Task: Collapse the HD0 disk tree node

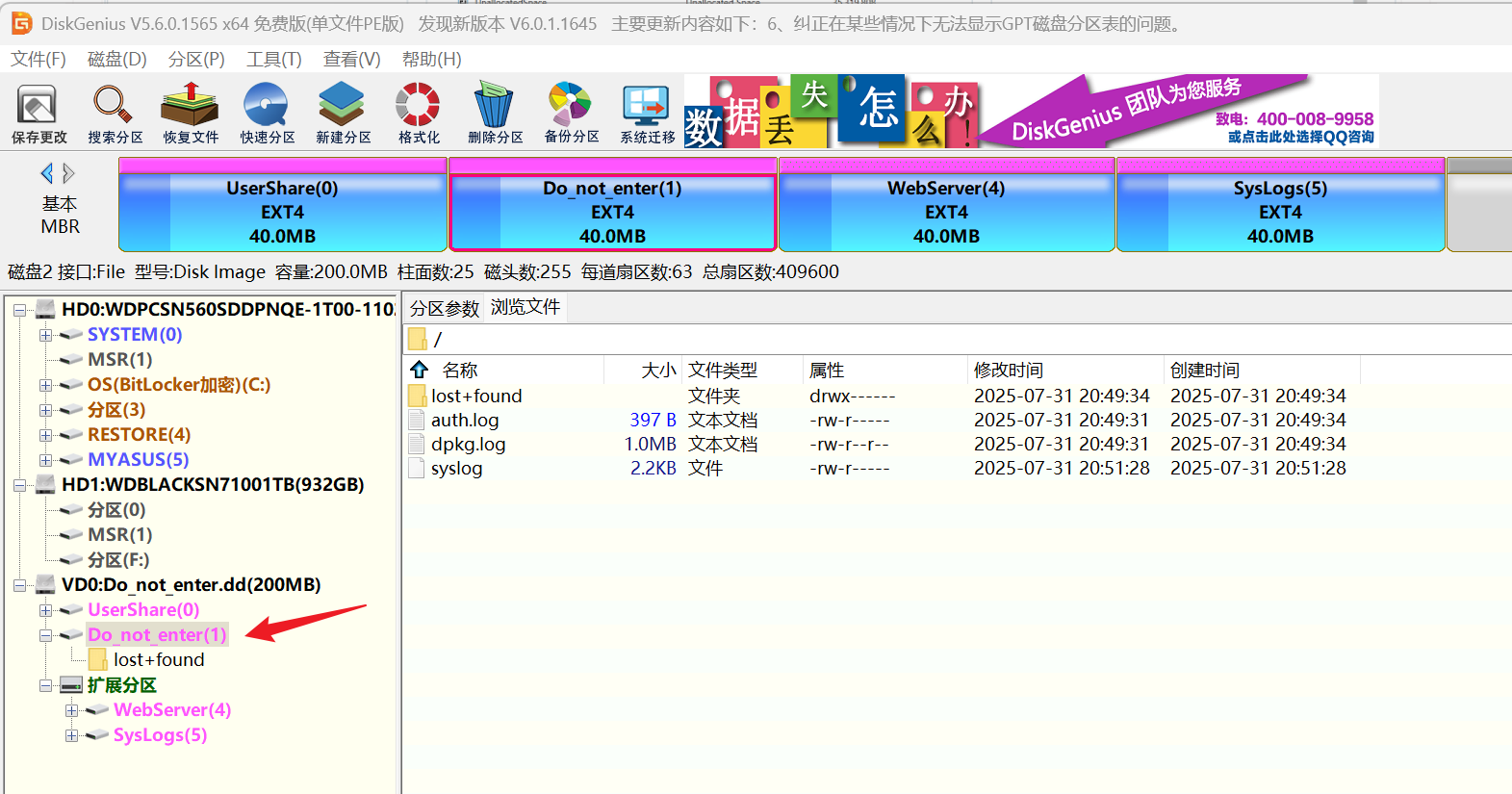Action: click(x=19, y=310)
